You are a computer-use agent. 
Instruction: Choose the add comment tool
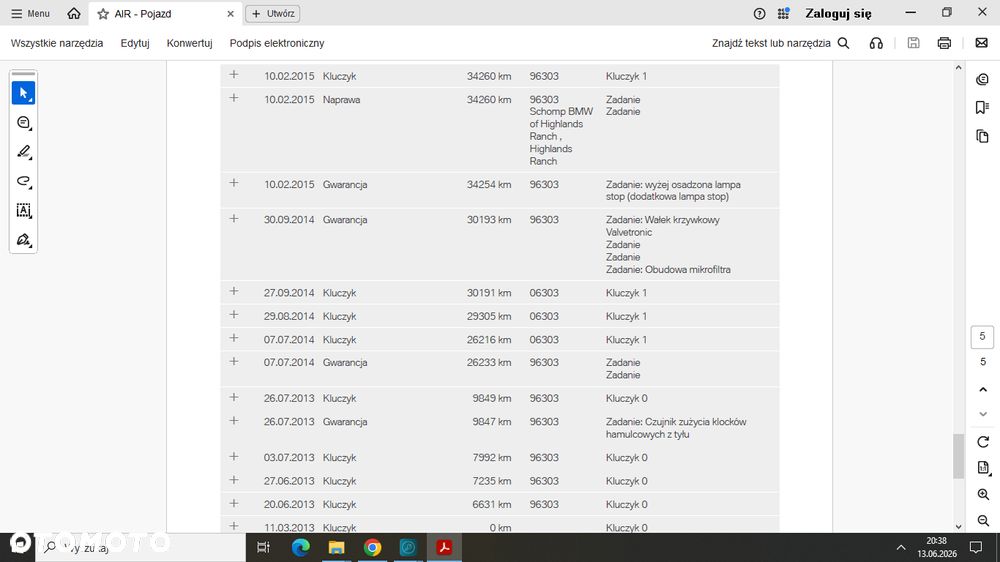coord(24,122)
